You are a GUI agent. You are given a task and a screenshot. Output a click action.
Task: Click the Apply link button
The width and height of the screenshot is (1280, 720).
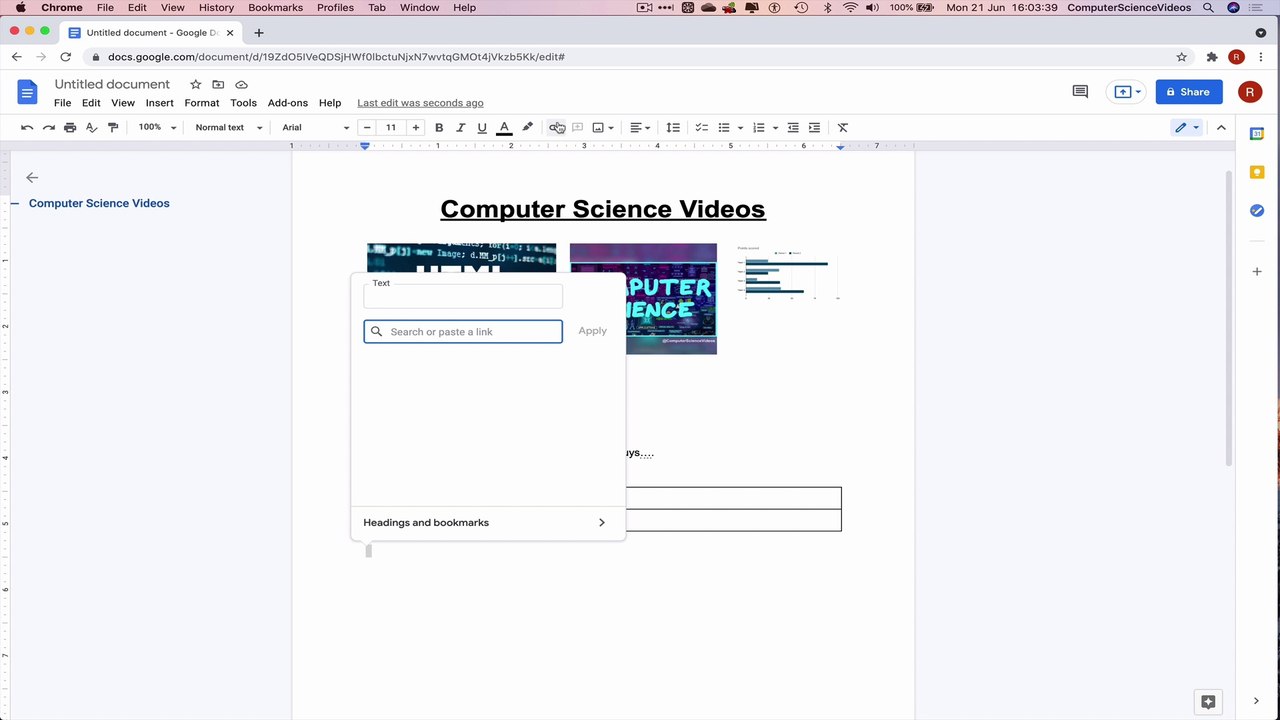pos(592,331)
